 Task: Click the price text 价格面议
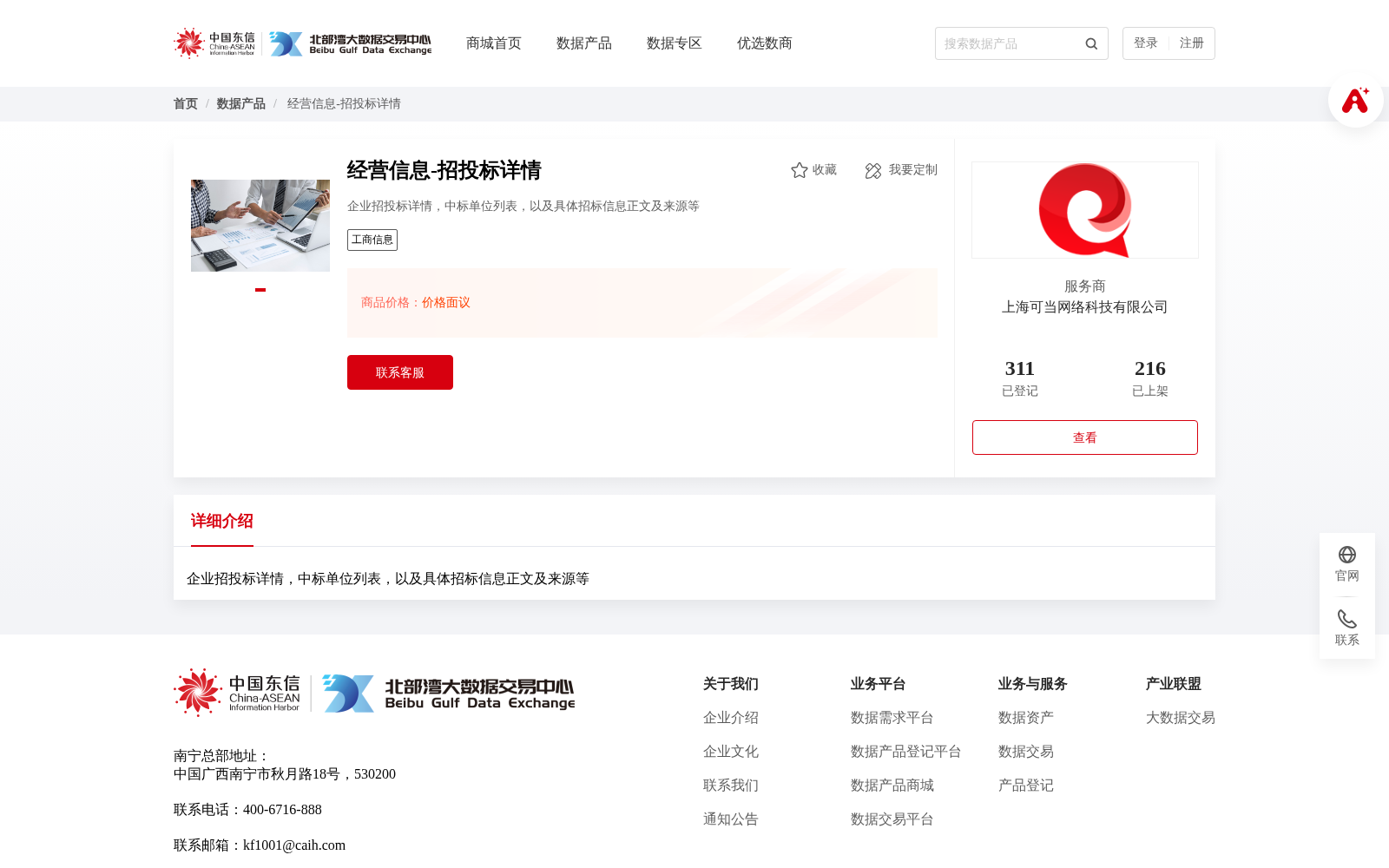pos(446,303)
